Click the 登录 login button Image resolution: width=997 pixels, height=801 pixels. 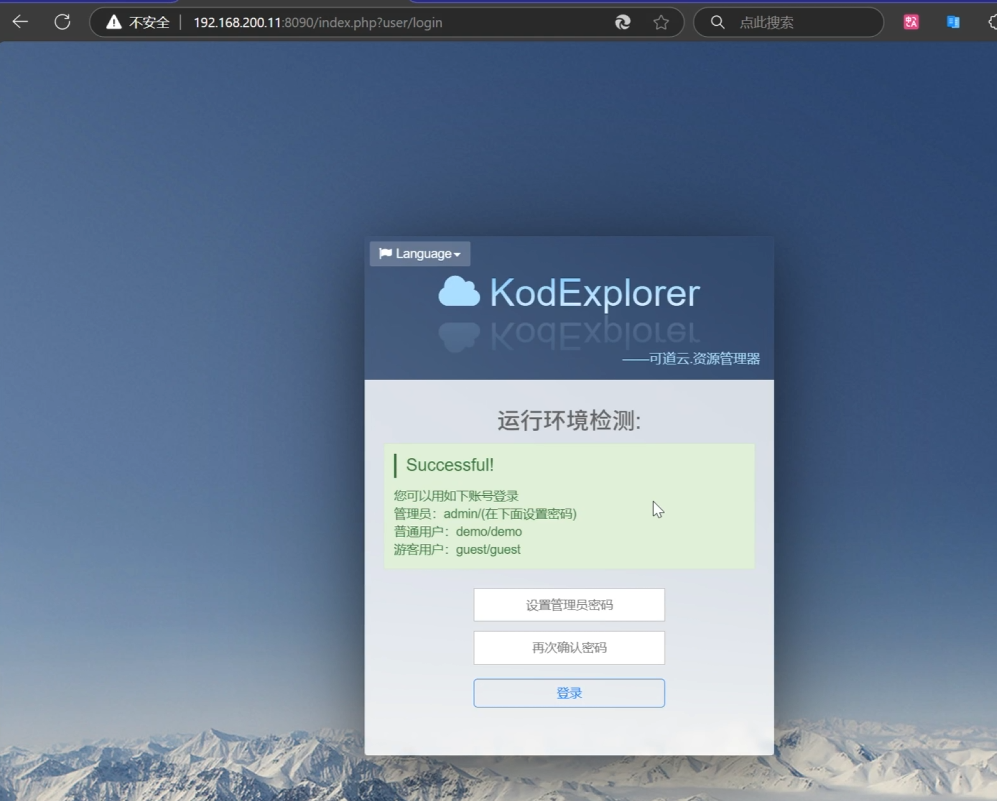pos(569,693)
